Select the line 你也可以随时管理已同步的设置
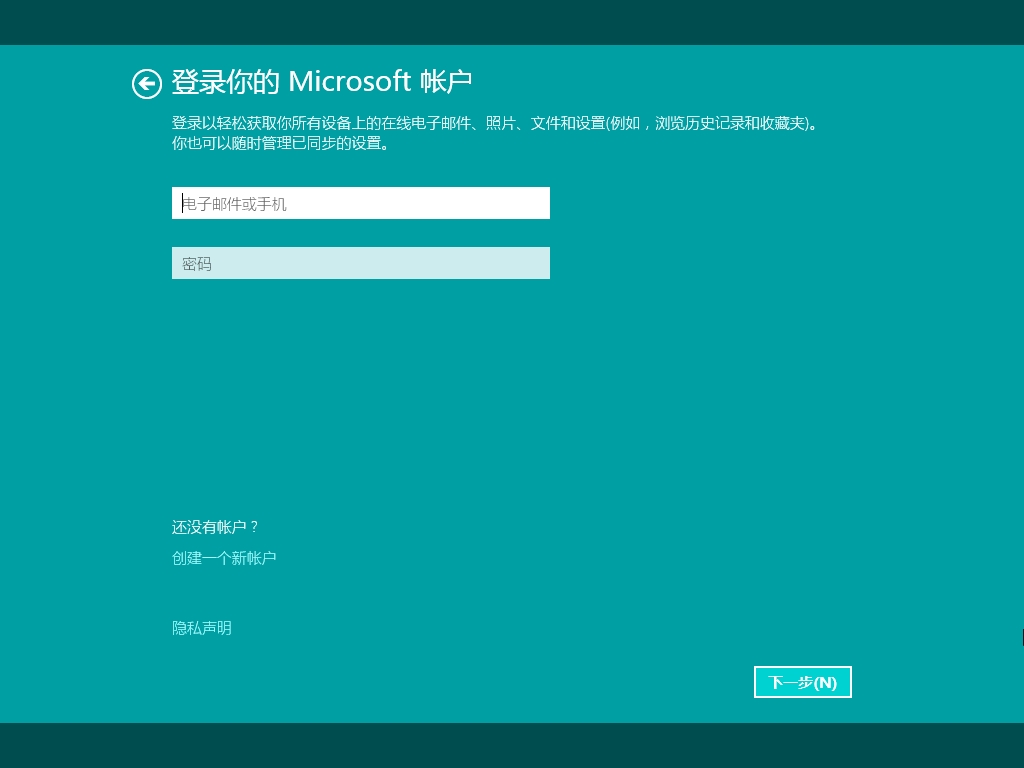 pos(280,143)
